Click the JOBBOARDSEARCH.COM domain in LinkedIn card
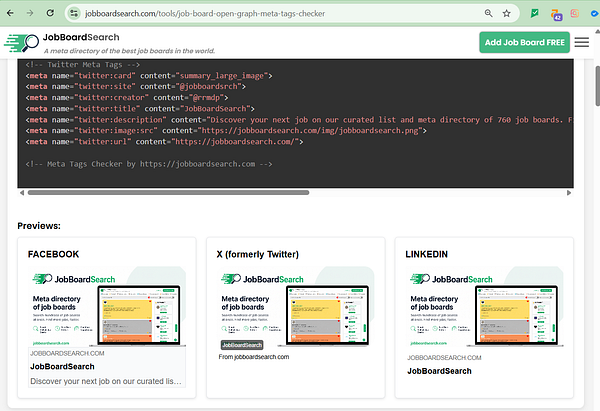This screenshot has width=600, height=411. click(x=444, y=357)
